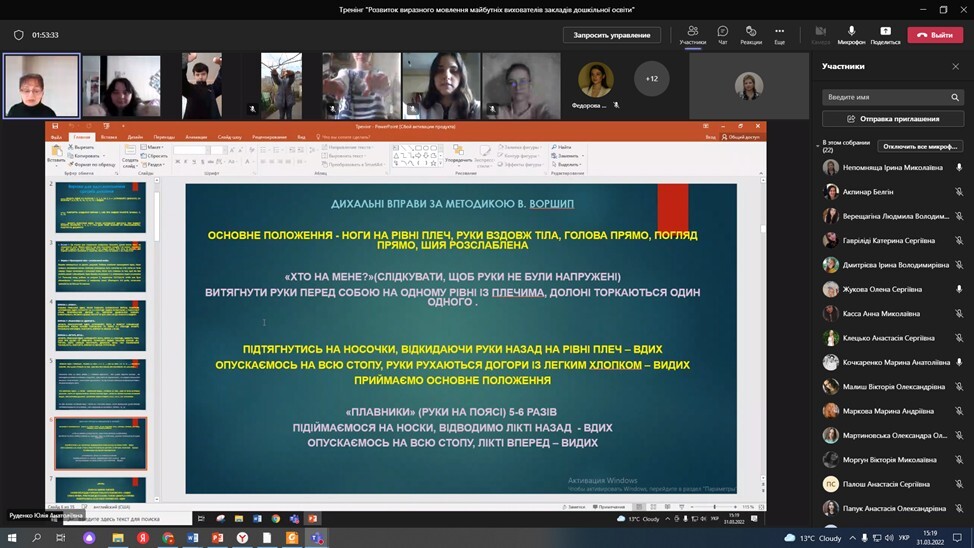Click the Руденко Юлія presenter video tile

42,86
